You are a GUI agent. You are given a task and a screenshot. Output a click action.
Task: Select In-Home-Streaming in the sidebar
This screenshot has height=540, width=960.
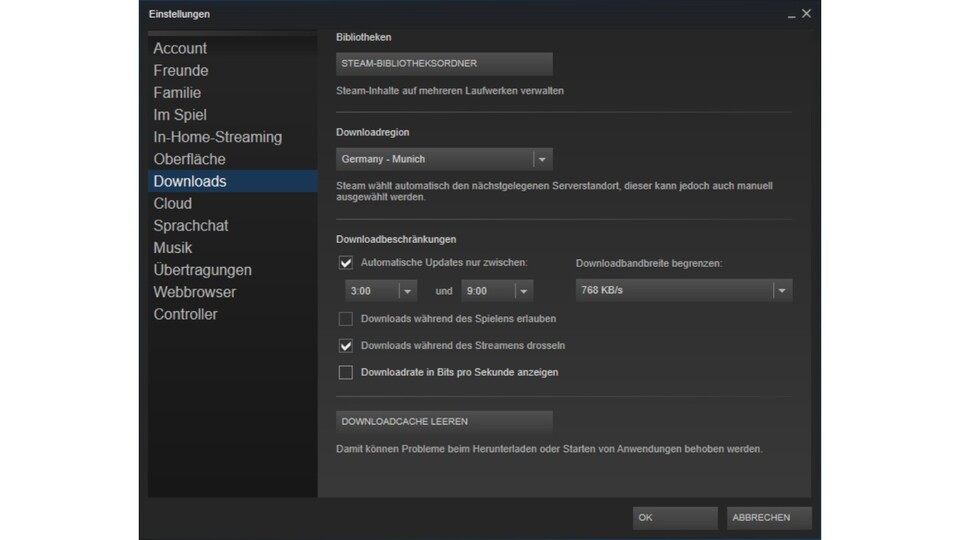pyautogui.click(x=217, y=137)
